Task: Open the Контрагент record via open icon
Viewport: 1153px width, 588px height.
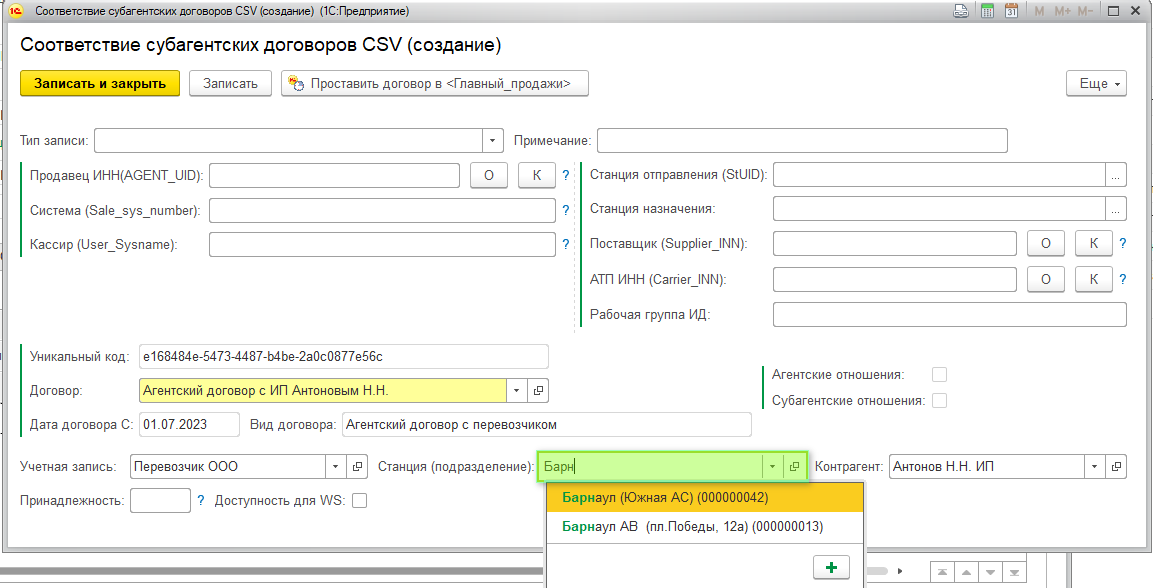Action: point(1116,466)
